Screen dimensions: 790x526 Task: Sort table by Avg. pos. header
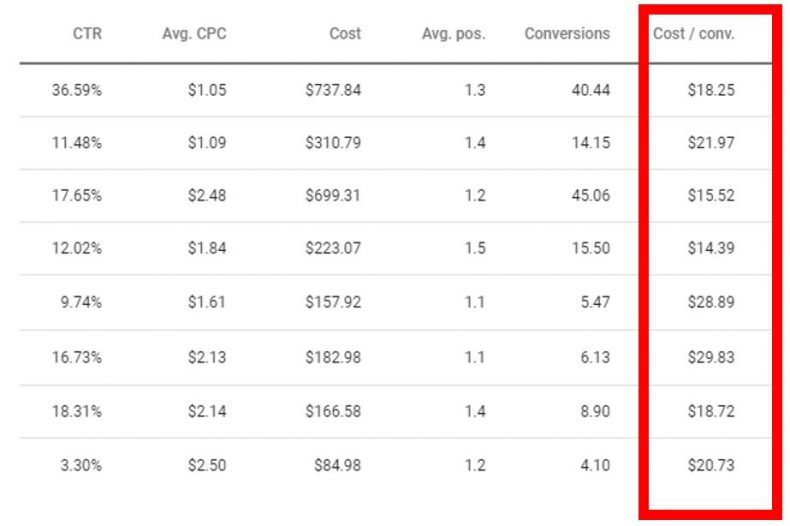[x=453, y=34]
